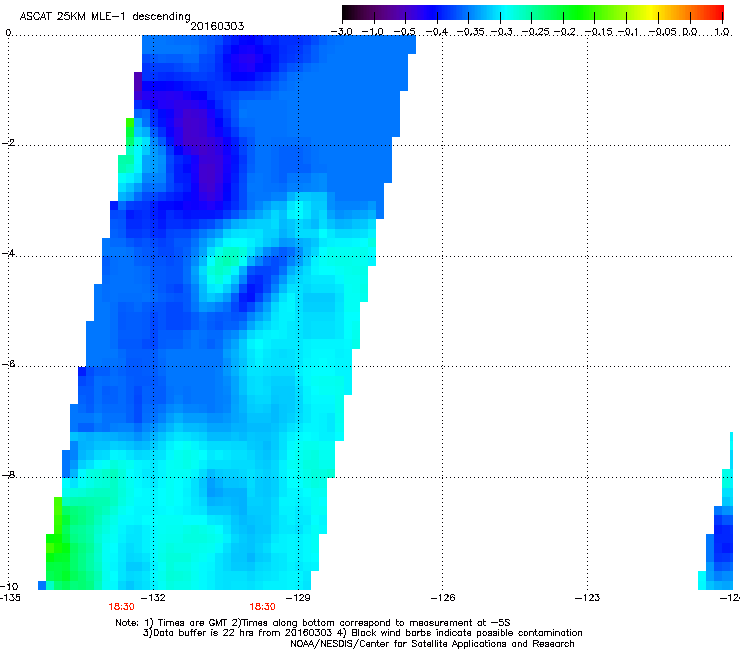The width and height of the screenshot is (740, 650).
Task: Click the -3.0 color scale label
Action: click(342, 32)
